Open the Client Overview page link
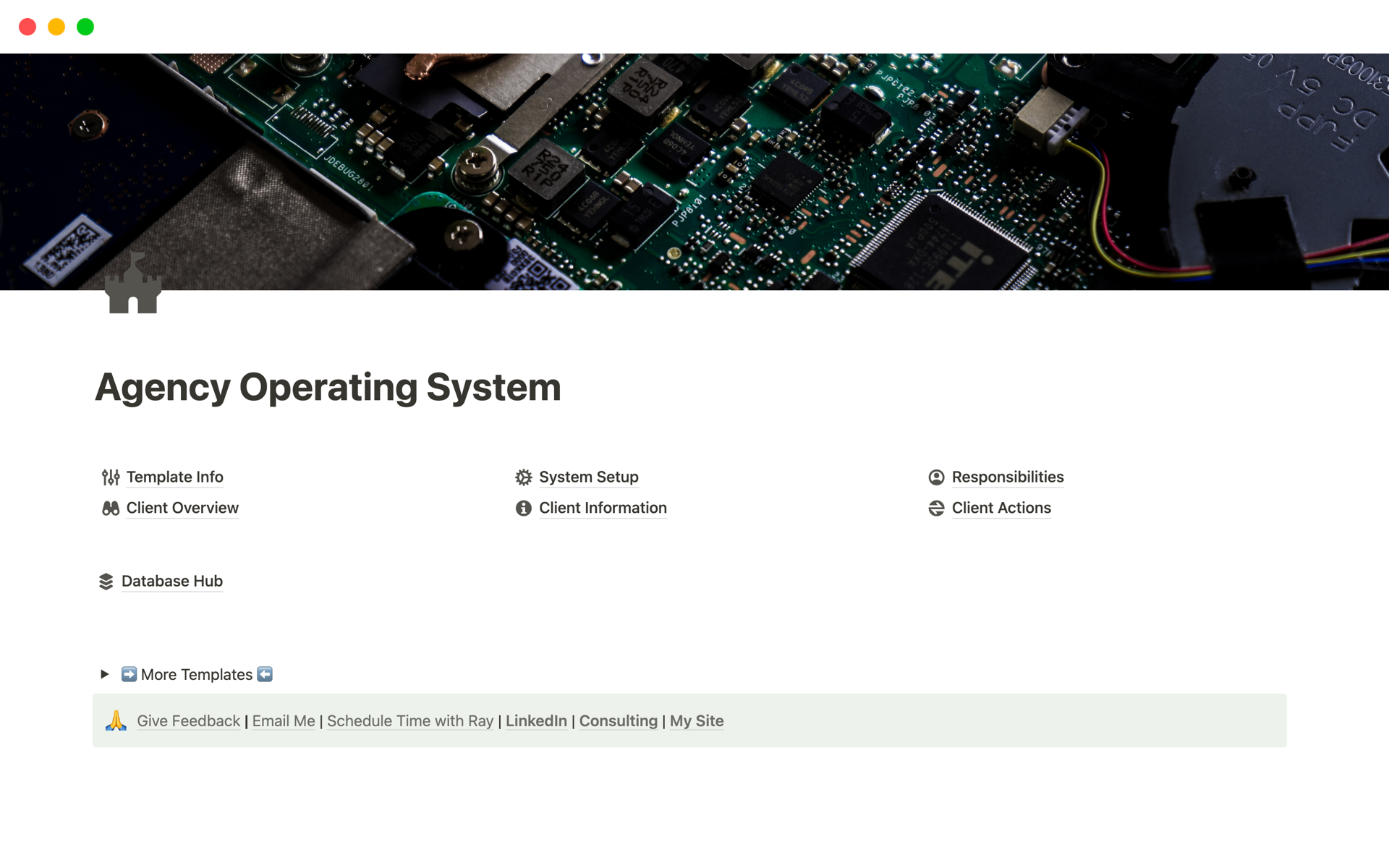1389x868 pixels. 182,509
